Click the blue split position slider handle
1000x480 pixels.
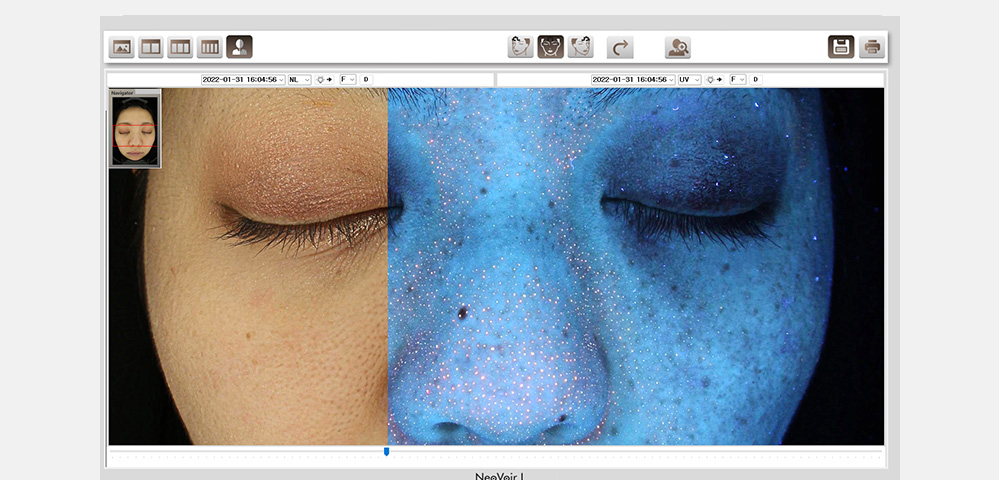click(386, 452)
